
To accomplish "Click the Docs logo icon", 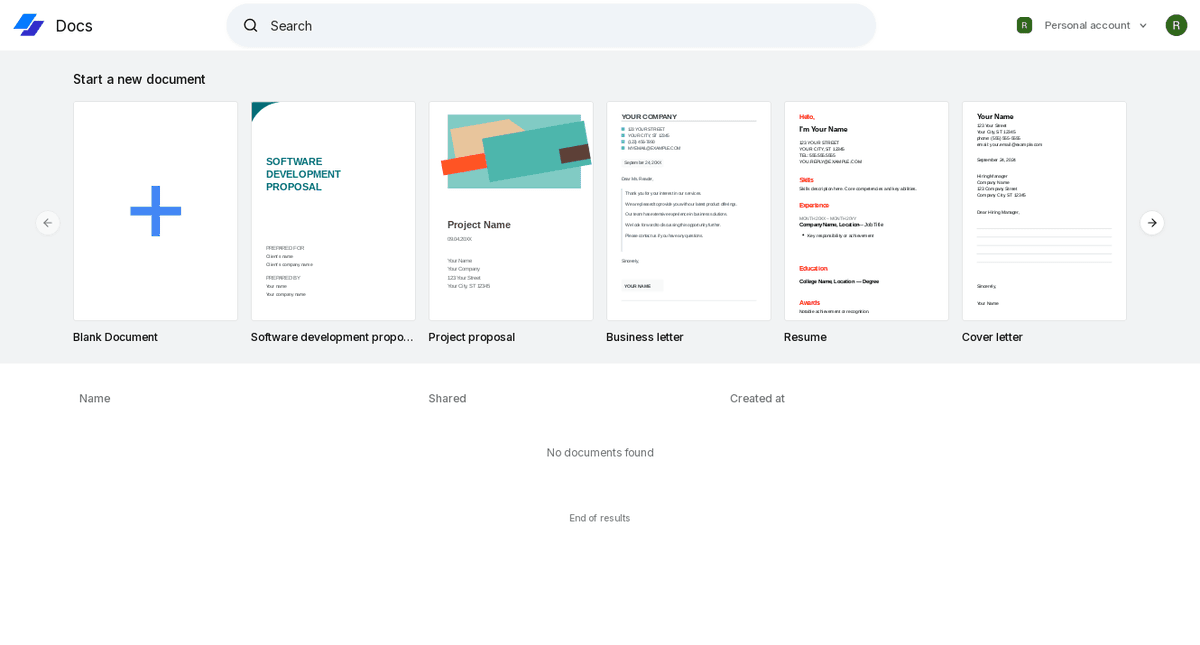I will tap(28, 25).
